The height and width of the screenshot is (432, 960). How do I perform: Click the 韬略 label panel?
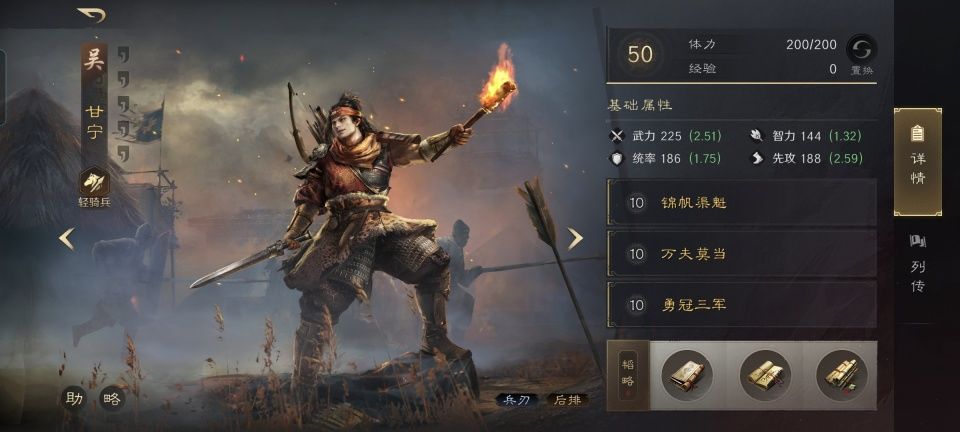pos(627,375)
